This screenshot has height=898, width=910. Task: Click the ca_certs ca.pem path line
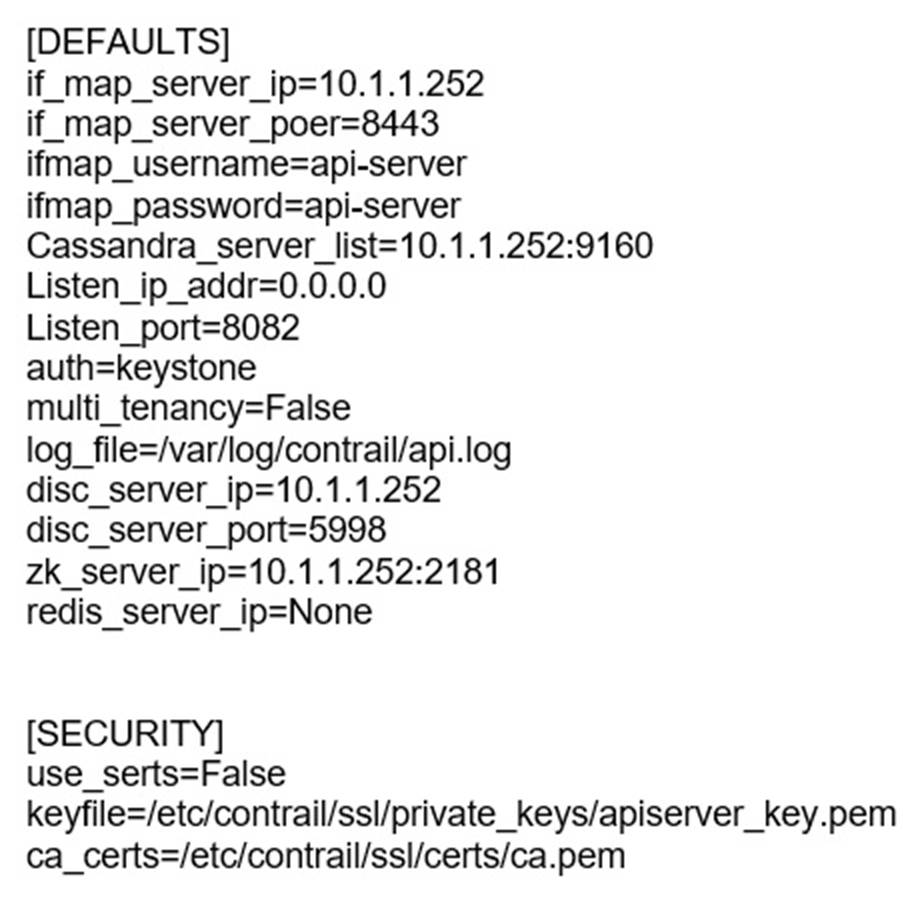[x=325, y=857]
